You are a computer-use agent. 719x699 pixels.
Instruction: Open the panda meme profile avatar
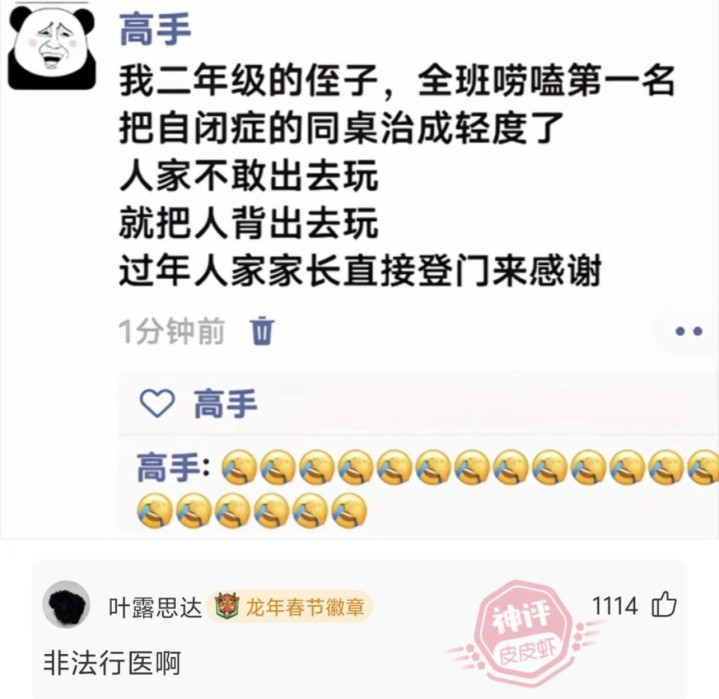coord(52,46)
